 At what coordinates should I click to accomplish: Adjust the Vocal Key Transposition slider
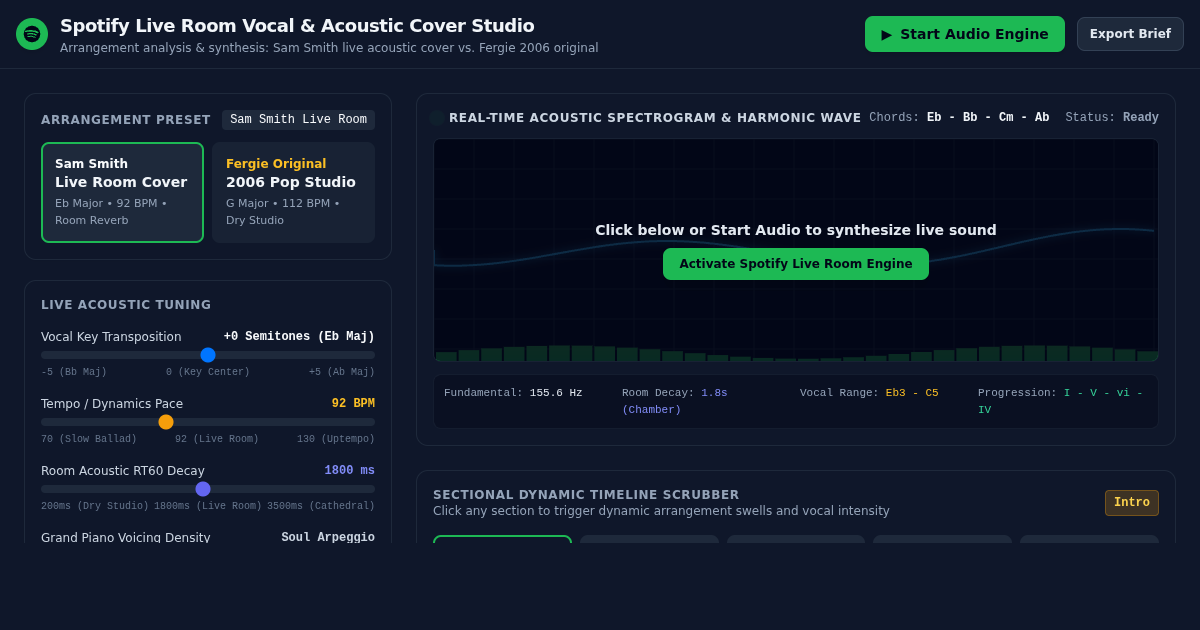(208, 355)
